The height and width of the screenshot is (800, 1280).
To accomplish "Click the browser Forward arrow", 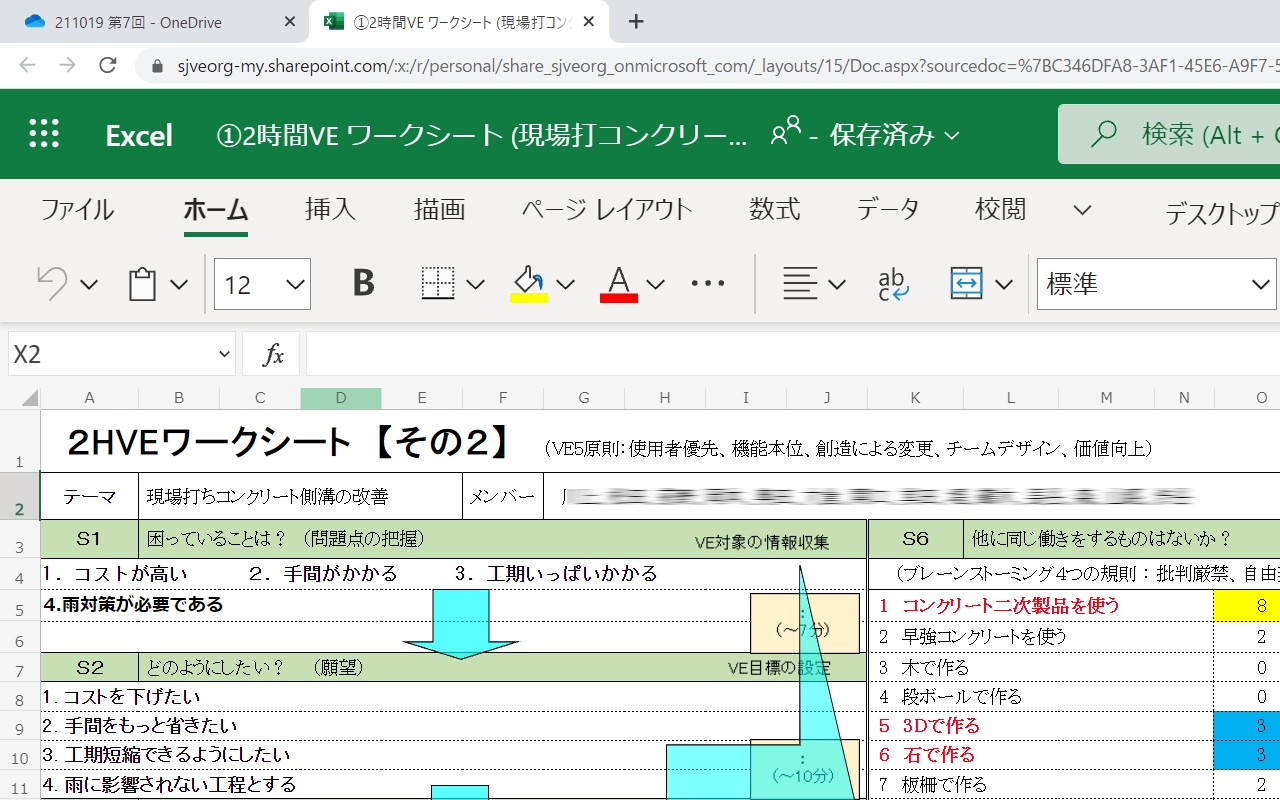I will [67, 65].
